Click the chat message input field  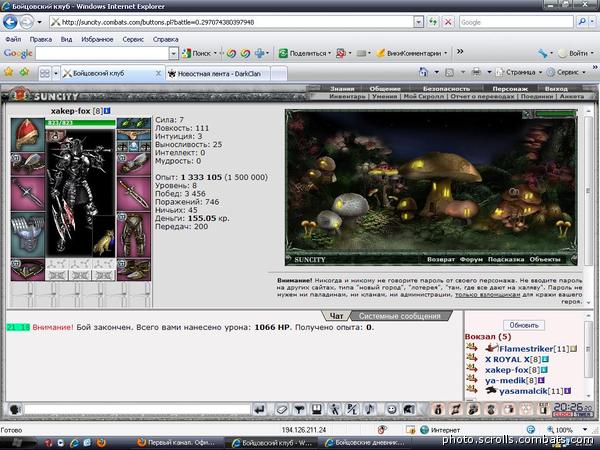click(x=137, y=409)
